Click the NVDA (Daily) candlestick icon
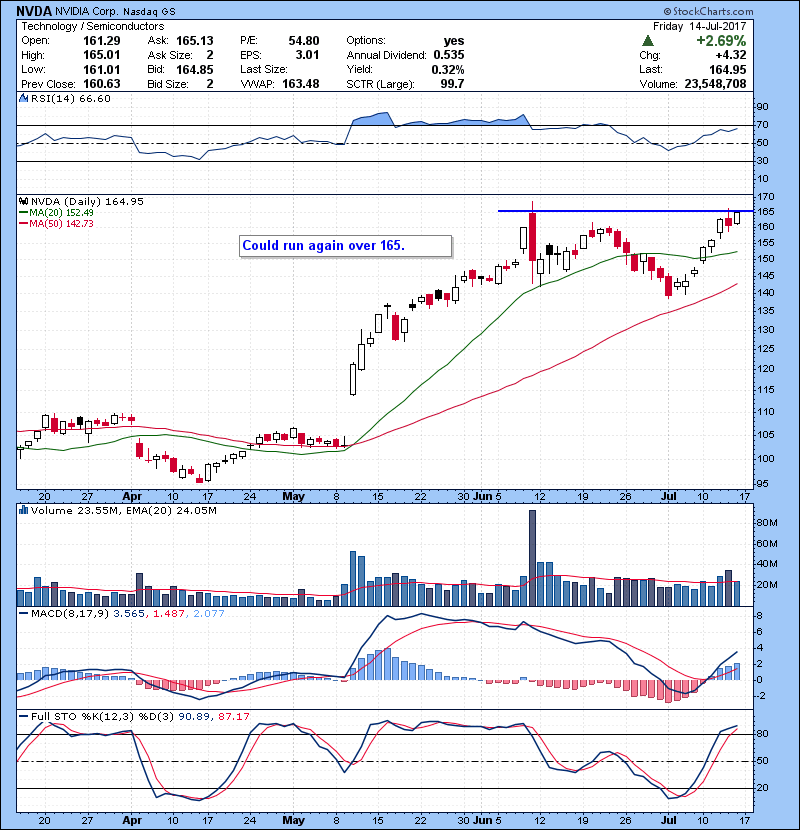This screenshot has width=800, height=830. 23,201
